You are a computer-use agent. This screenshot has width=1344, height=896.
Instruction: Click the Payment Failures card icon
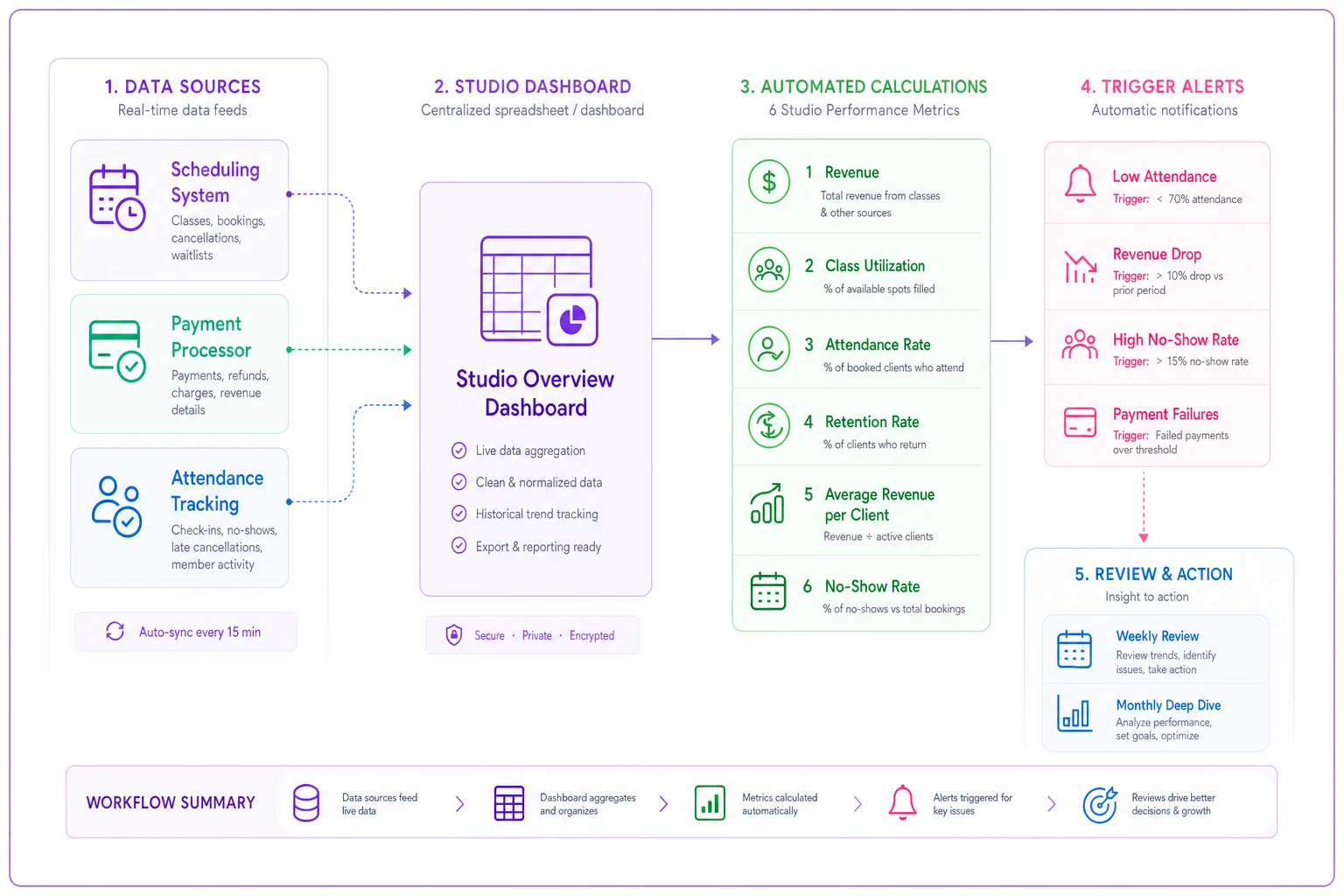[x=1081, y=422]
